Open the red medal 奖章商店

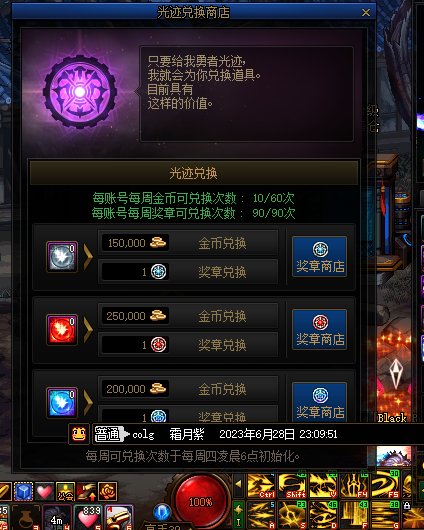(320, 330)
